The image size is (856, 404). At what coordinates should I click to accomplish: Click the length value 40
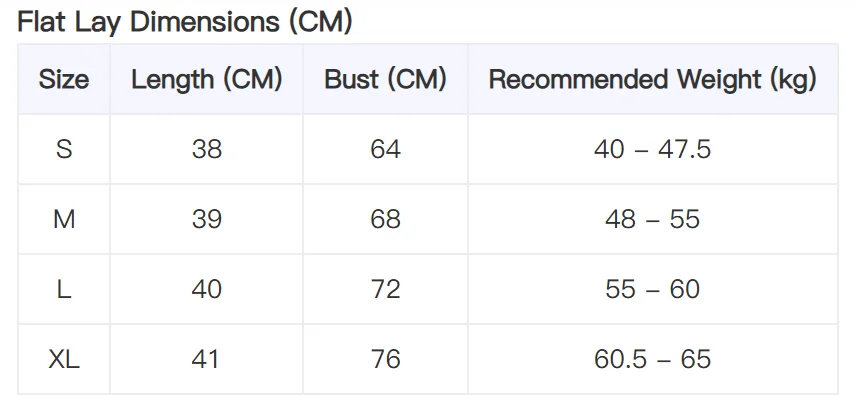click(x=206, y=289)
